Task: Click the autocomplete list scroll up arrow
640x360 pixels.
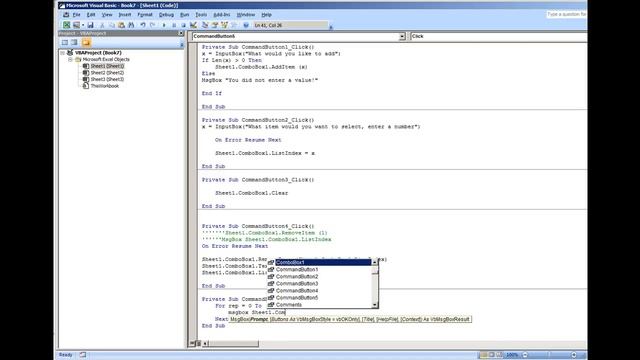Action: coord(375,262)
